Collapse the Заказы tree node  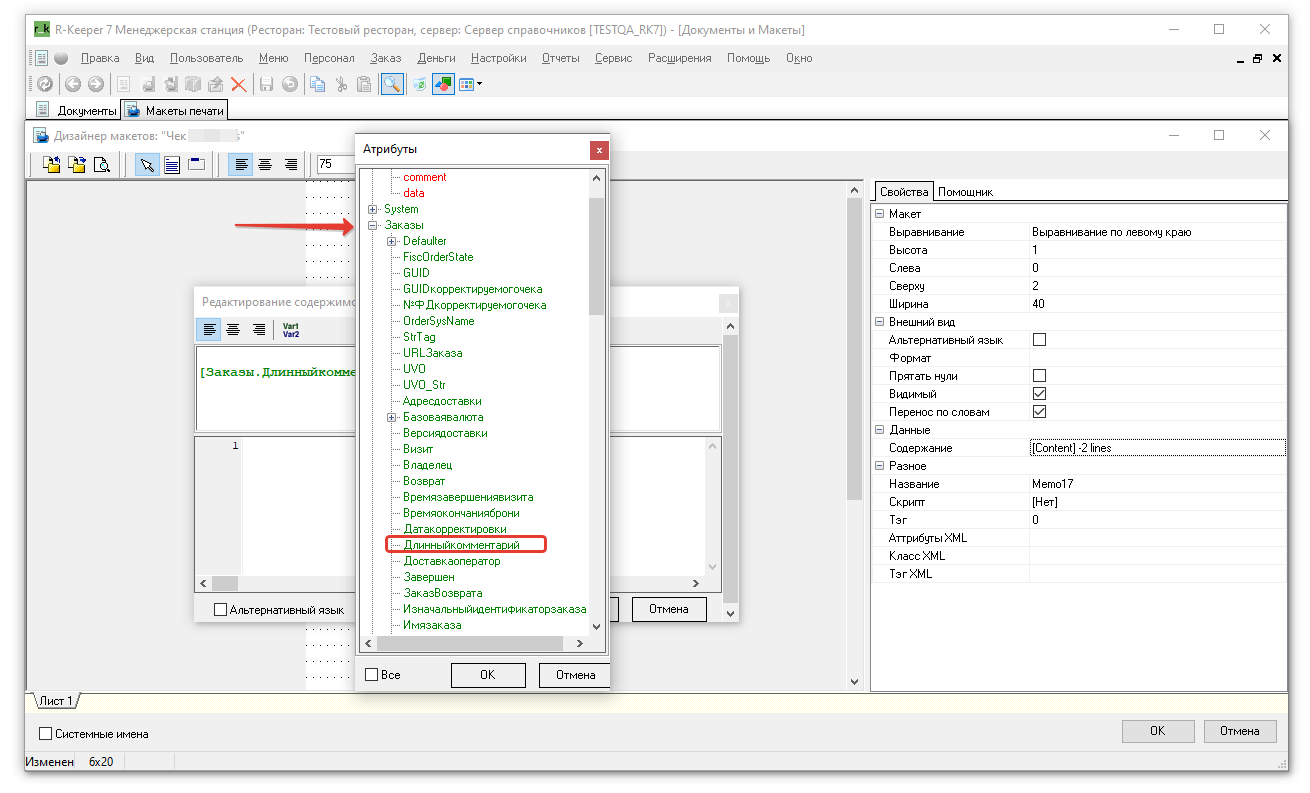tap(373, 225)
